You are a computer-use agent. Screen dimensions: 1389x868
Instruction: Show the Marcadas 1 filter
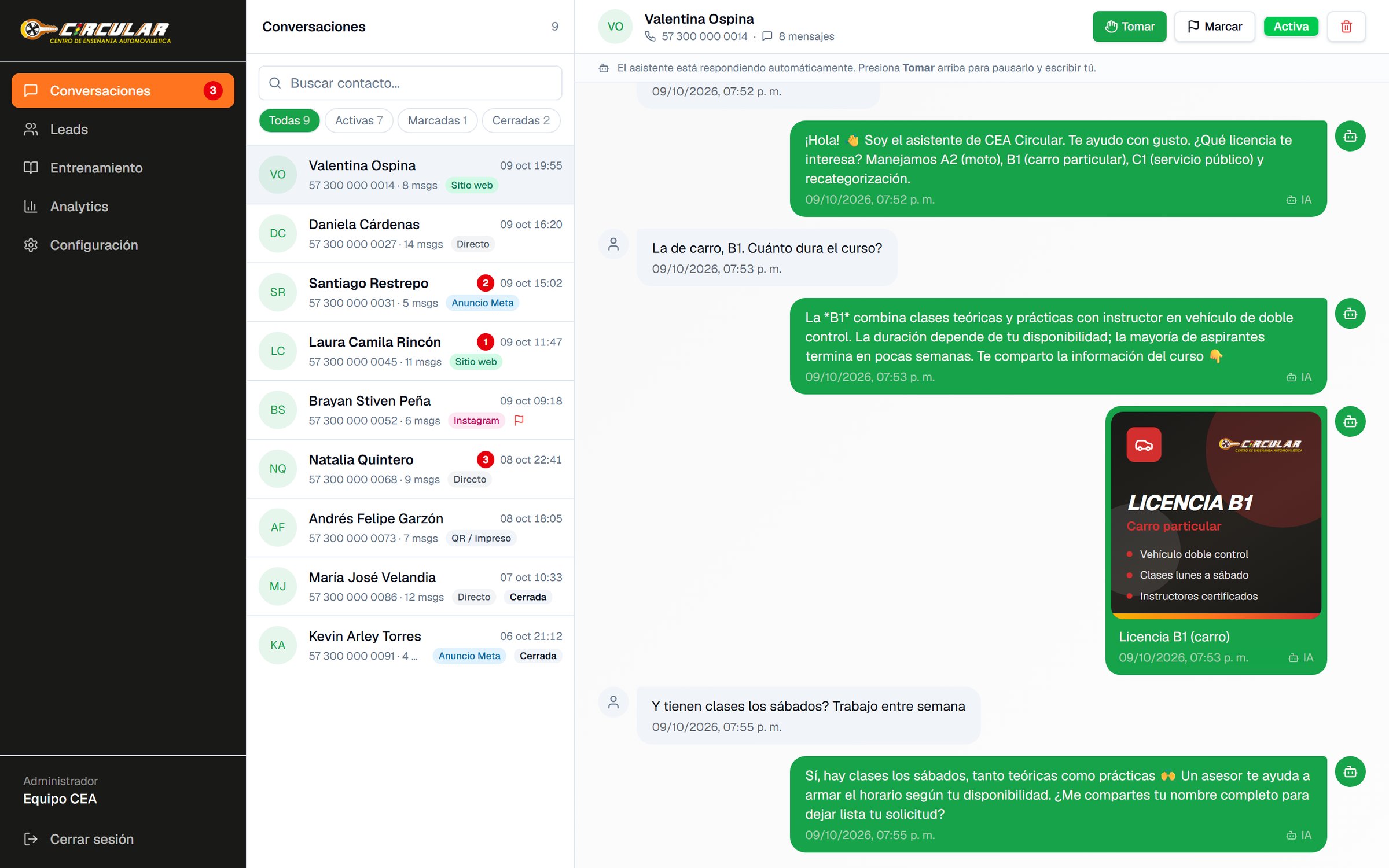(x=437, y=120)
